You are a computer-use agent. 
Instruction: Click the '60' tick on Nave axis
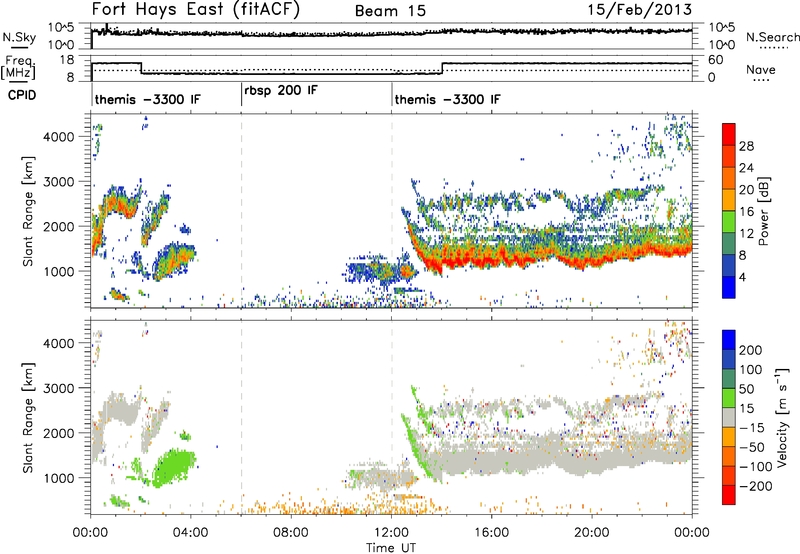point(716,60)
